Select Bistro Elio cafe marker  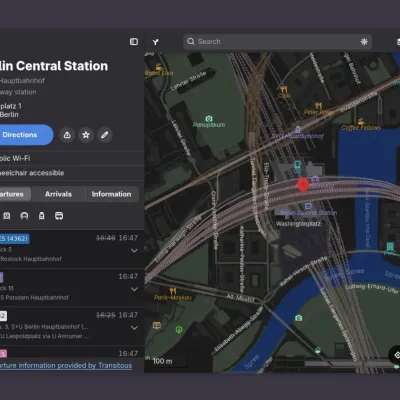[159, 67]
